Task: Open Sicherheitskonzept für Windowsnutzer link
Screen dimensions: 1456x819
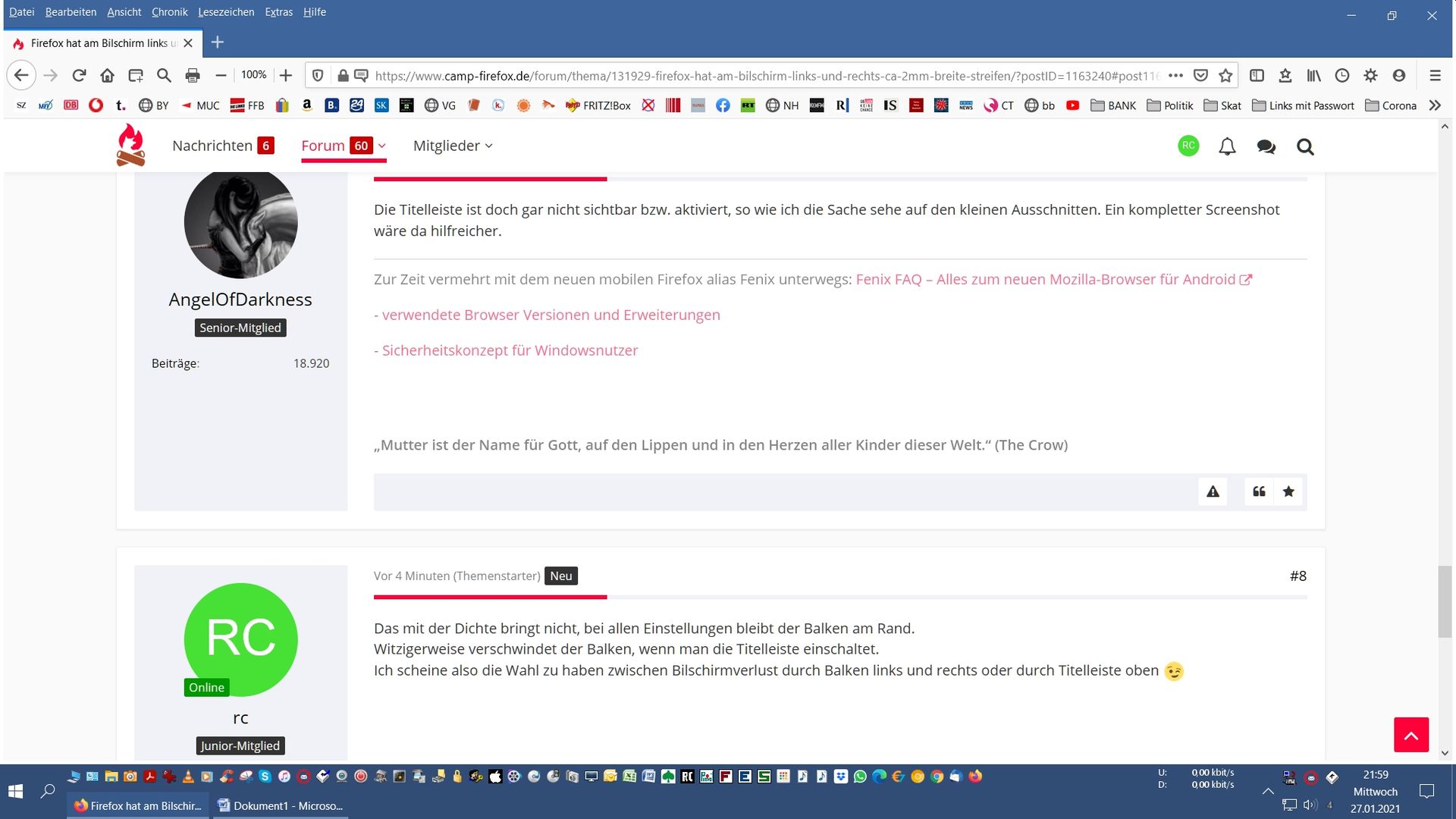Action: coord(510,350)
